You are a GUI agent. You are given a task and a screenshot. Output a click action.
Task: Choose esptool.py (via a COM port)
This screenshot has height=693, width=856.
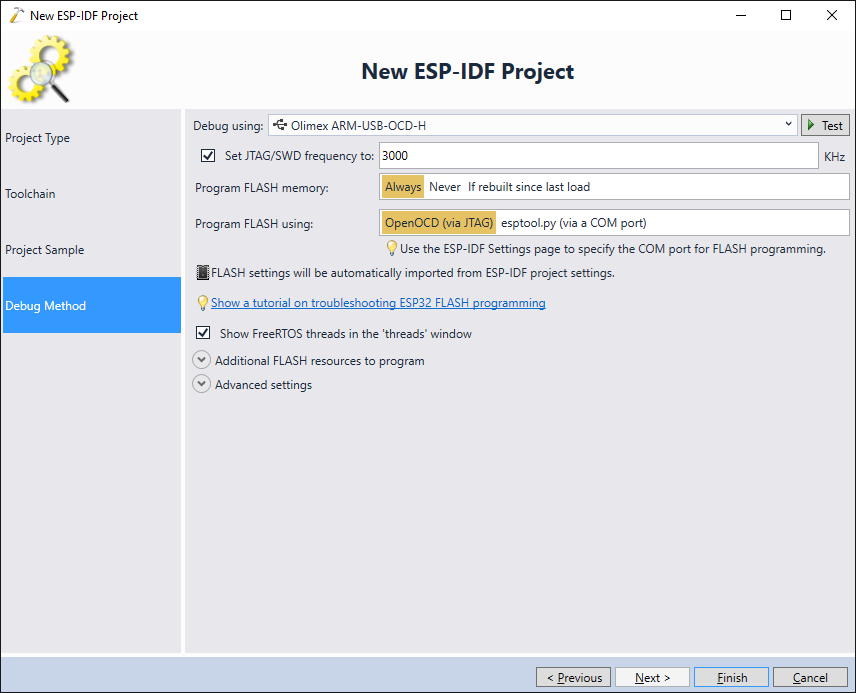[574, 223]
